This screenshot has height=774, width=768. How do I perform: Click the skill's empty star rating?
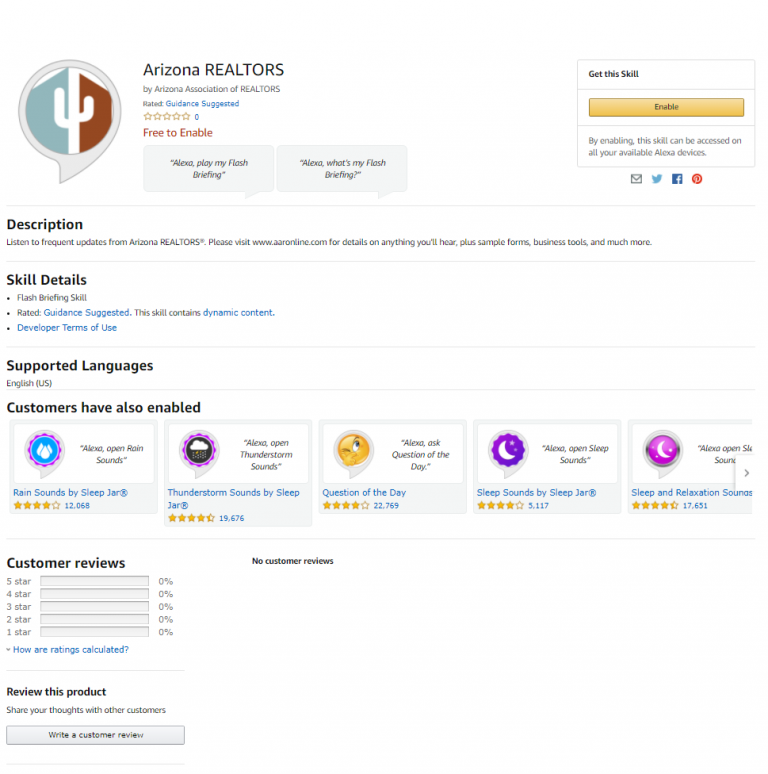click(166, 116)
